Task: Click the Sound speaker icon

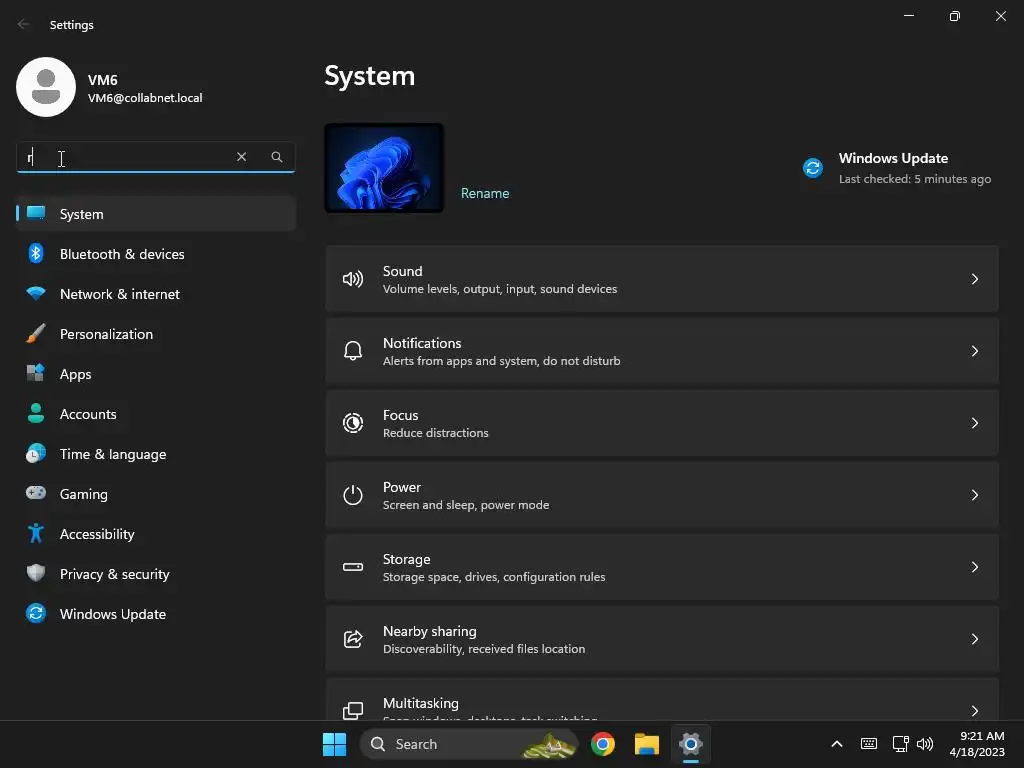Action: click(353, 280)
